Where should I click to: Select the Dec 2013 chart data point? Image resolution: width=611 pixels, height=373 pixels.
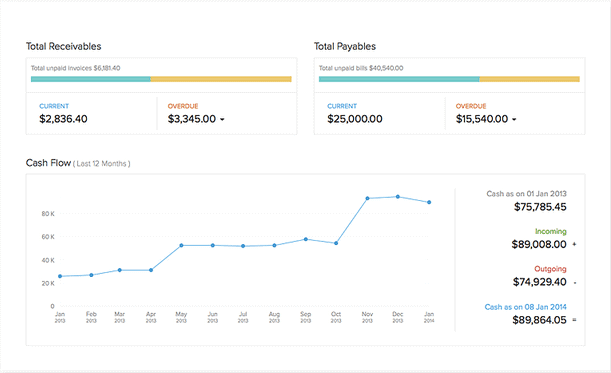click(398, 197)
